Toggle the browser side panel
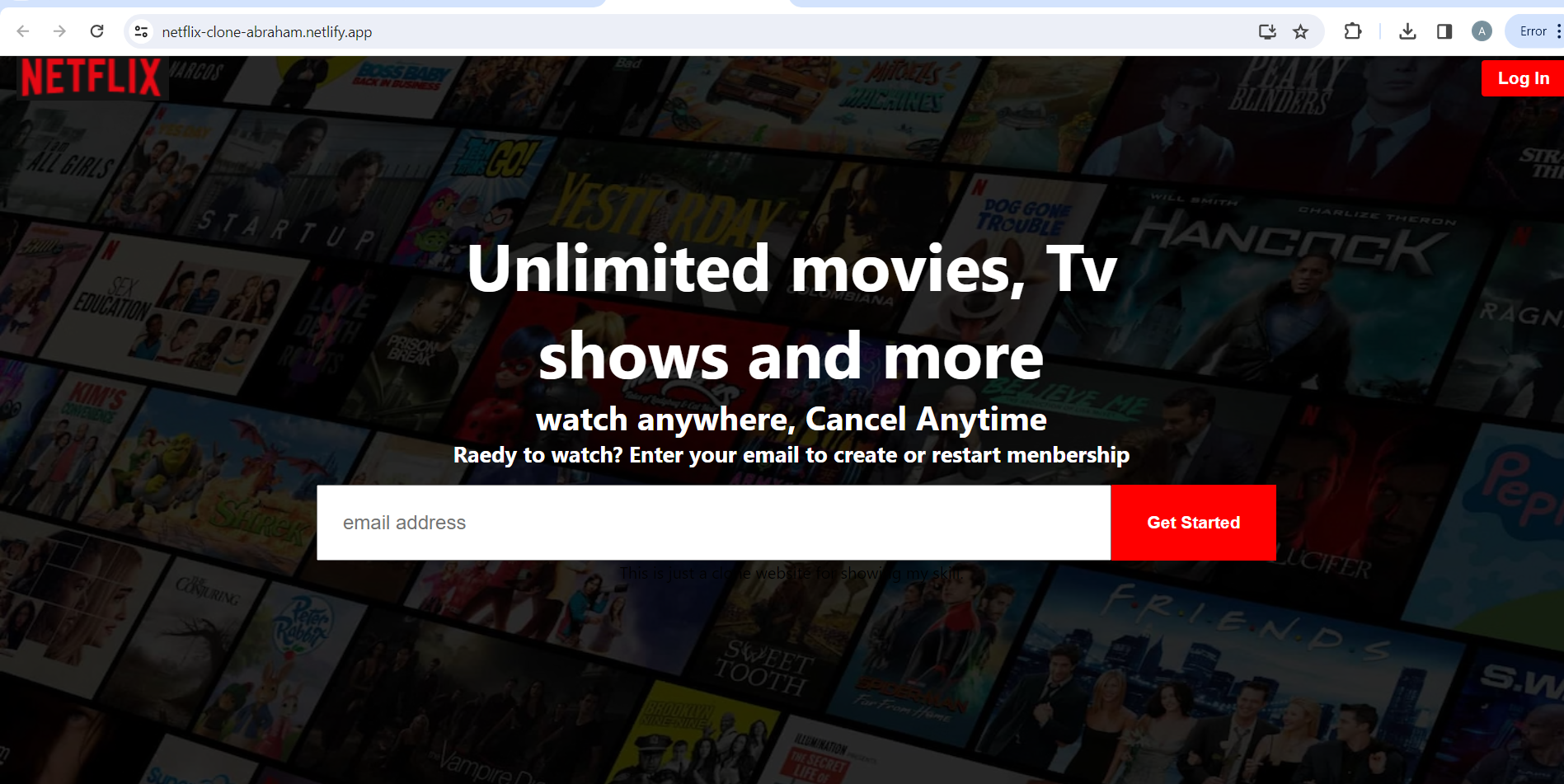Screen dimensions: 1564x784 1444,31
